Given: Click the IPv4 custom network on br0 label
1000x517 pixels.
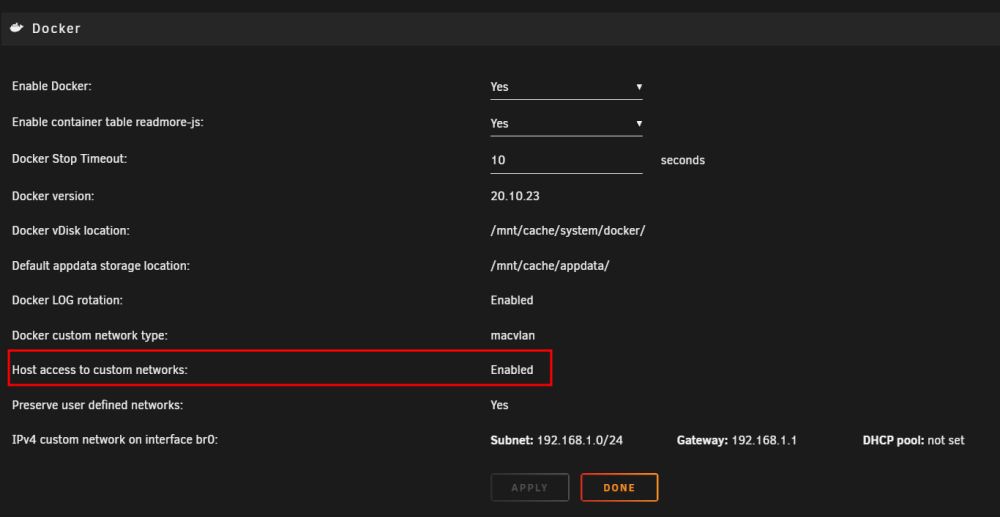Looking at the screenshot, I should [x=115, y=441].
